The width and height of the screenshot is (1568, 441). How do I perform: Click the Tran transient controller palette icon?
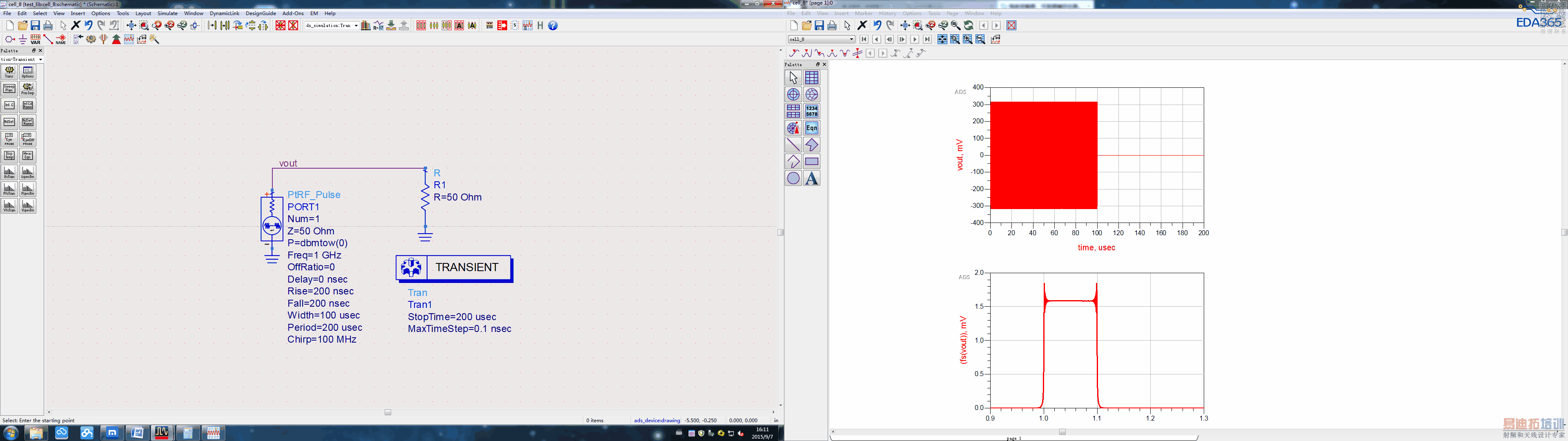9,72
